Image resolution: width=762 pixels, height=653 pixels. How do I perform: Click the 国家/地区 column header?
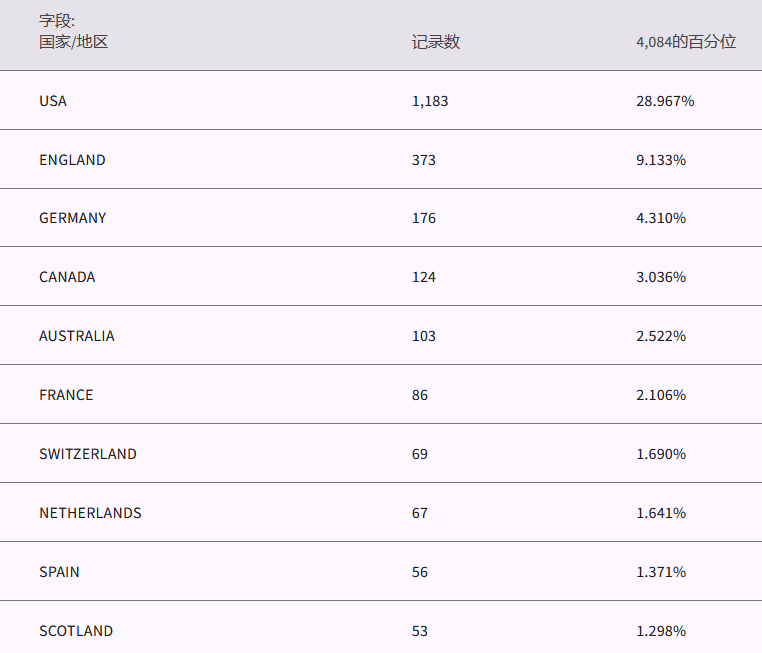[x=73, y=42]
